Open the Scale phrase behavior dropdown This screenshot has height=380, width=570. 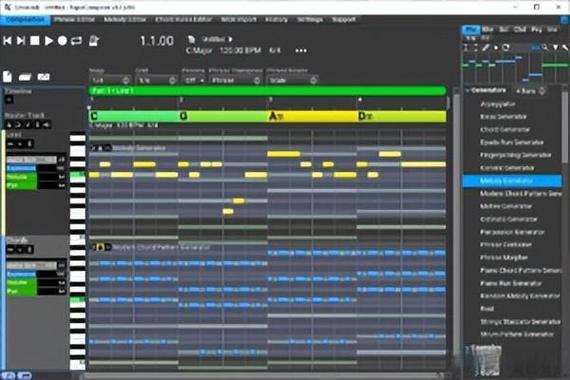[x=292, y=80]
